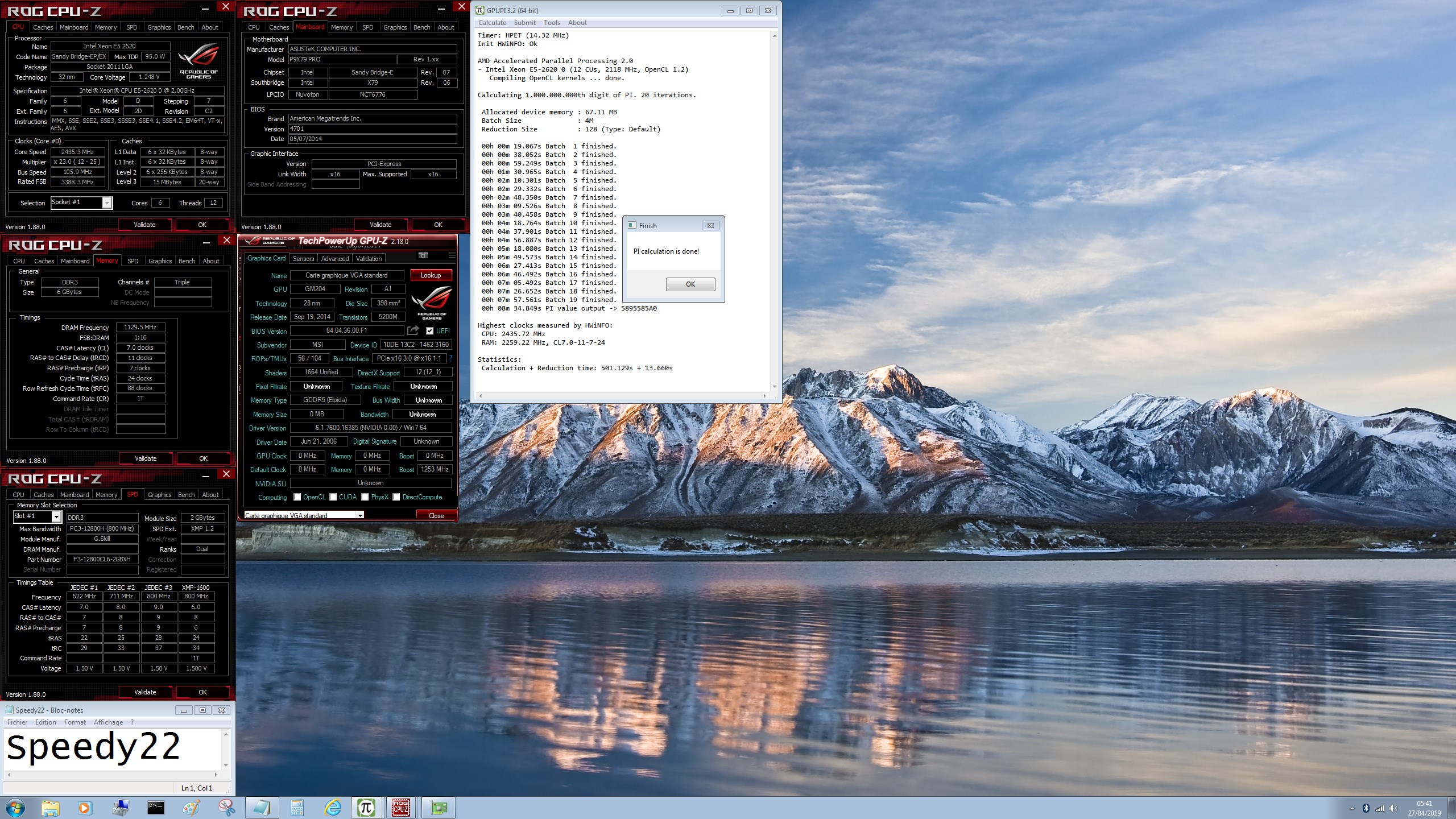Open the system toolbox taskbar icon

120,808
